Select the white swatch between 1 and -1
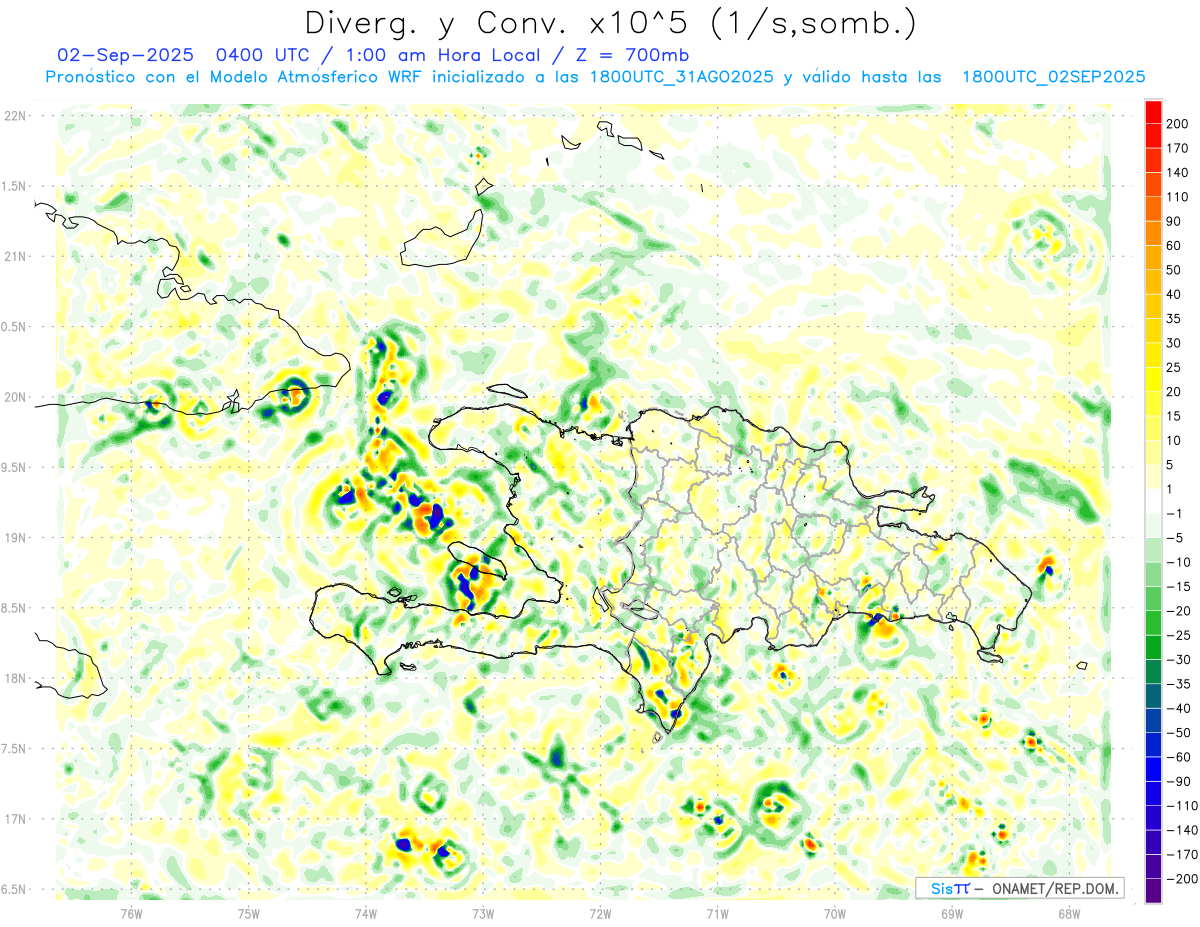Image resolution: width=1200 pixels, height=927 pixels. pos(1153,501)
